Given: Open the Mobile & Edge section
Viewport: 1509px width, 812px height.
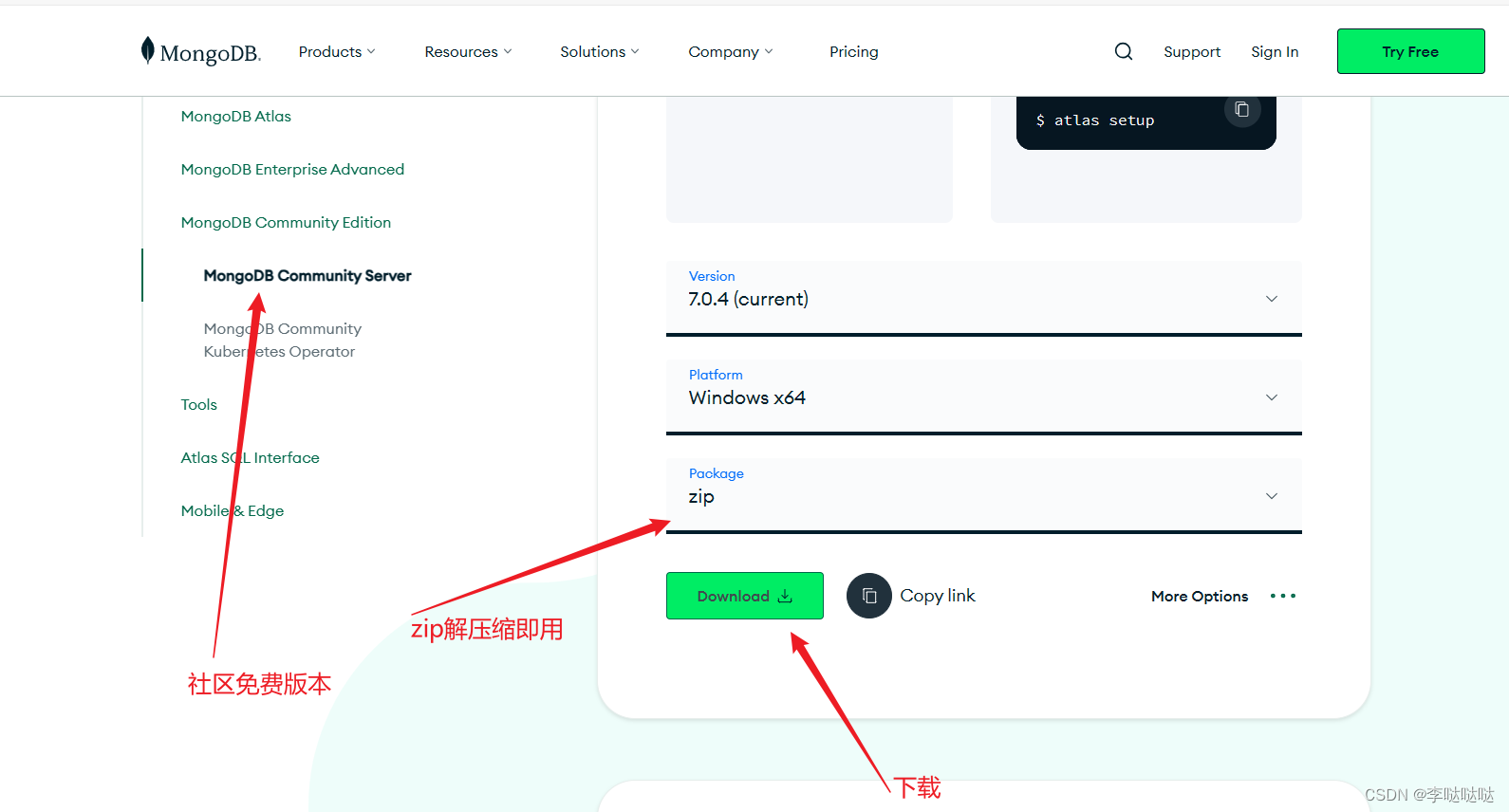Looking at the screenshot, I should pyautogui.click(x=233, y=510).
